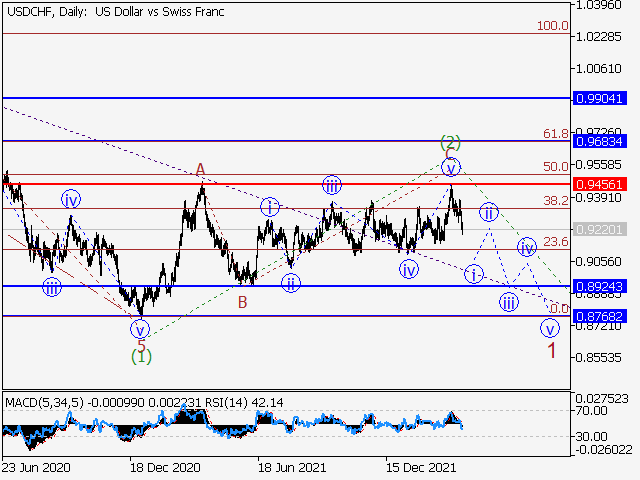Click the 1.02285 price axis value

(598, 37)
